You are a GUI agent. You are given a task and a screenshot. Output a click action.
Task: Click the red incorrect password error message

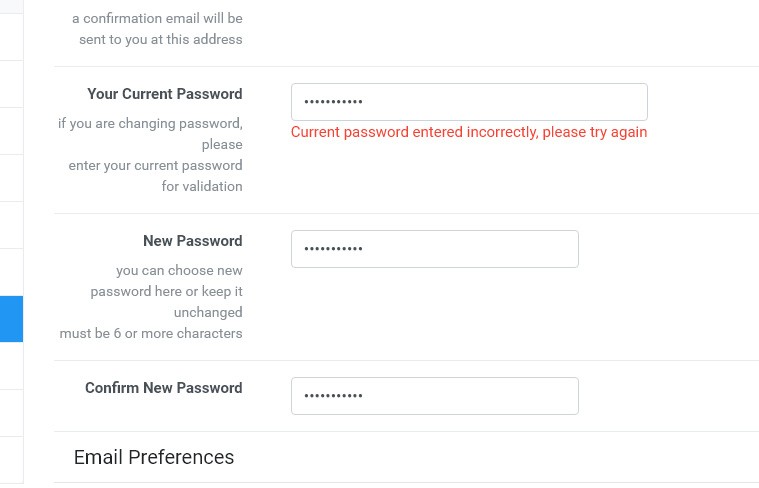click(468, 132)
